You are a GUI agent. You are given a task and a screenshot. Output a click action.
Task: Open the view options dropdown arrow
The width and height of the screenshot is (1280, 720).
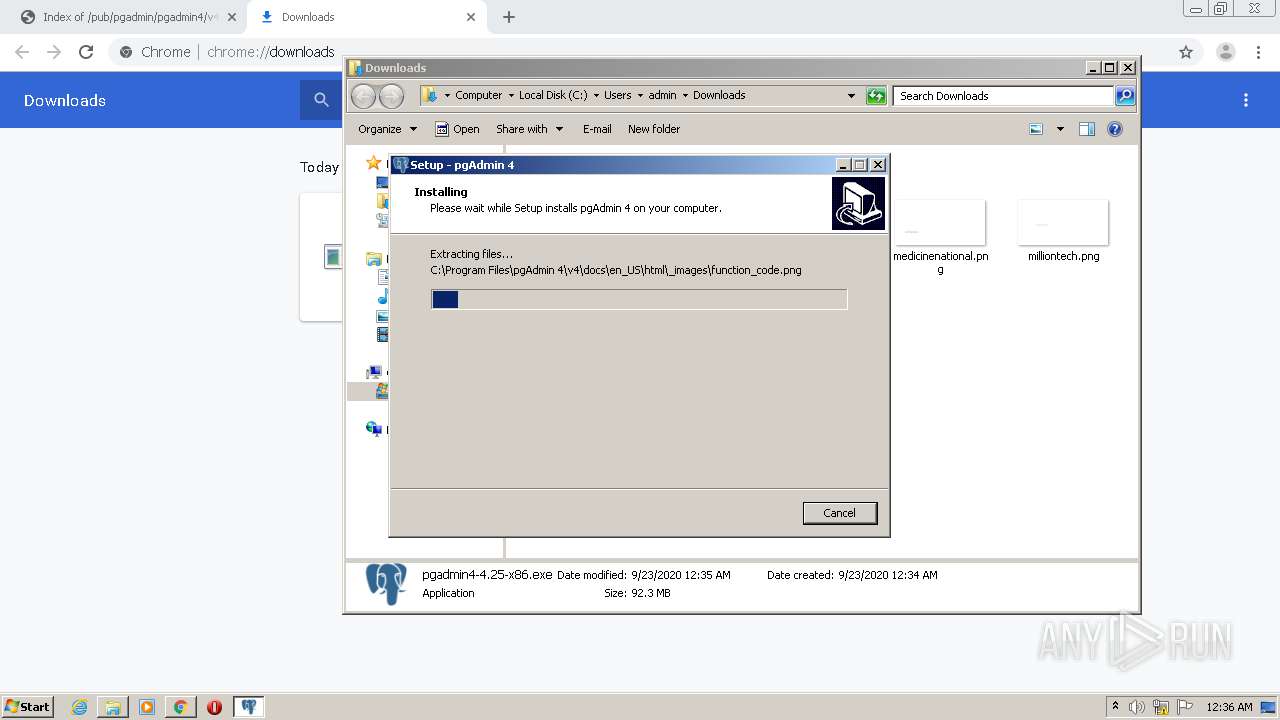pos(1060,129)
